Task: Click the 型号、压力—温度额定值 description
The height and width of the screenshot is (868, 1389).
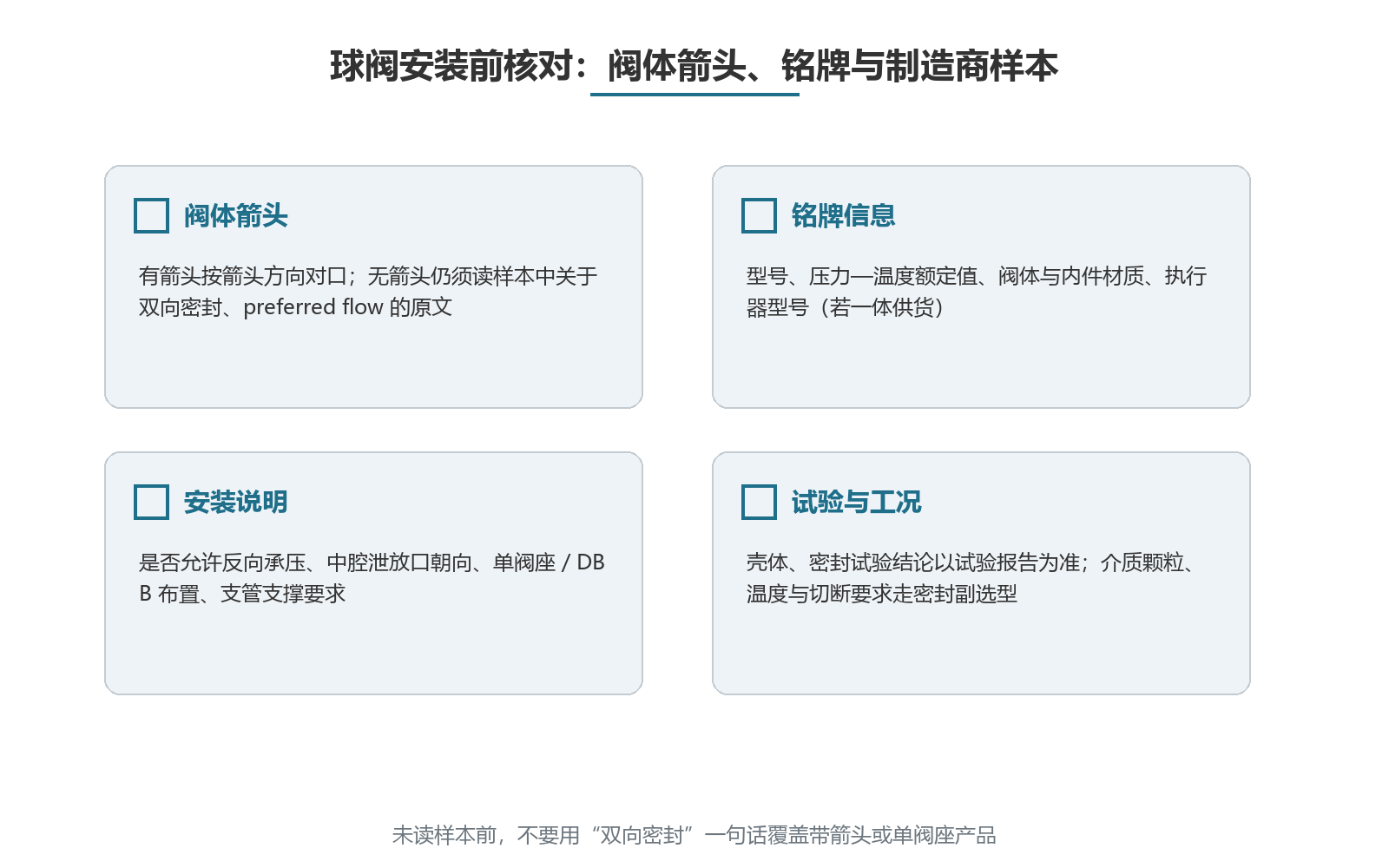Action: pyautogui.click(x=977, y=292)
